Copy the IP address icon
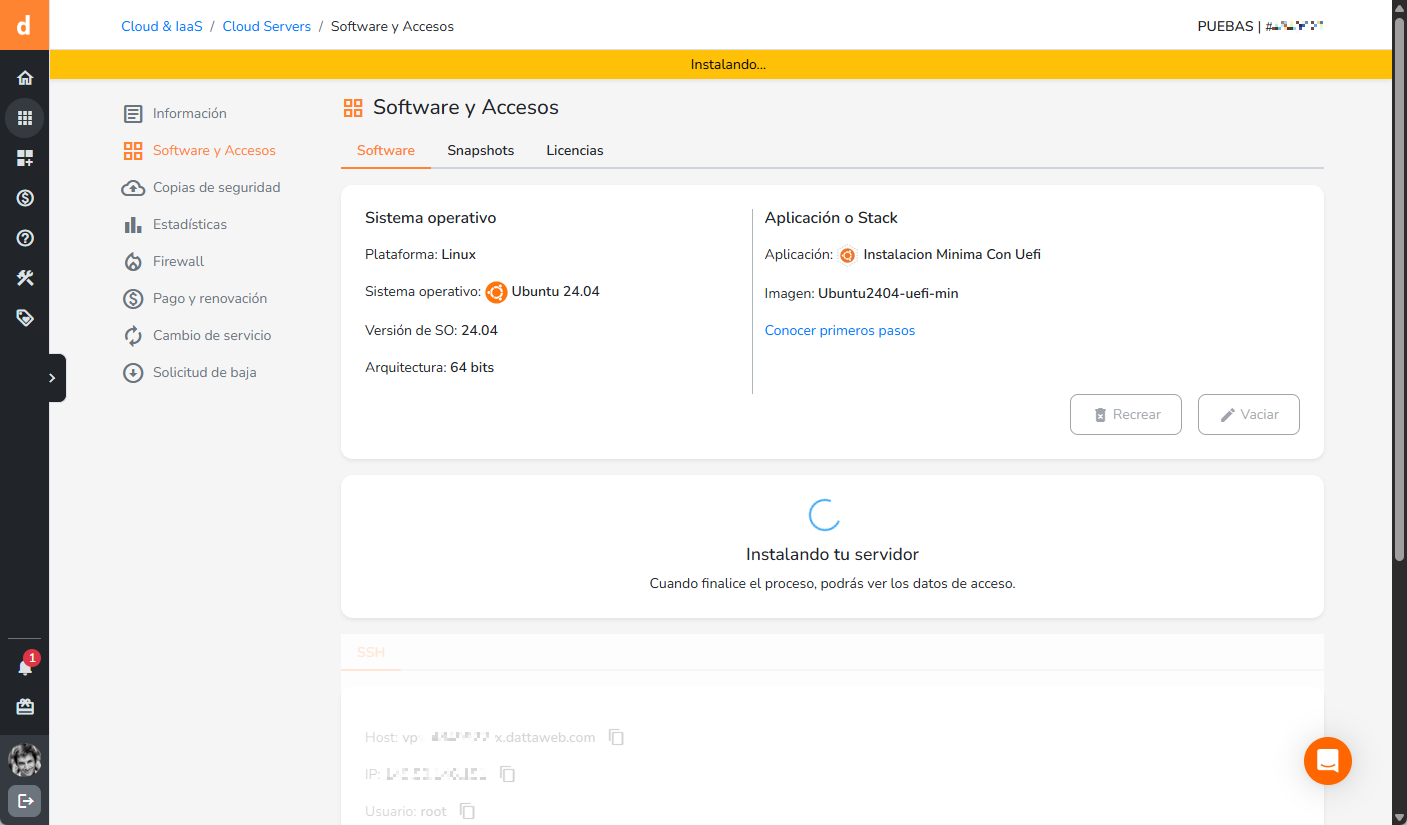The width and height of the screenshot is (1407, 825). (508, 774)
